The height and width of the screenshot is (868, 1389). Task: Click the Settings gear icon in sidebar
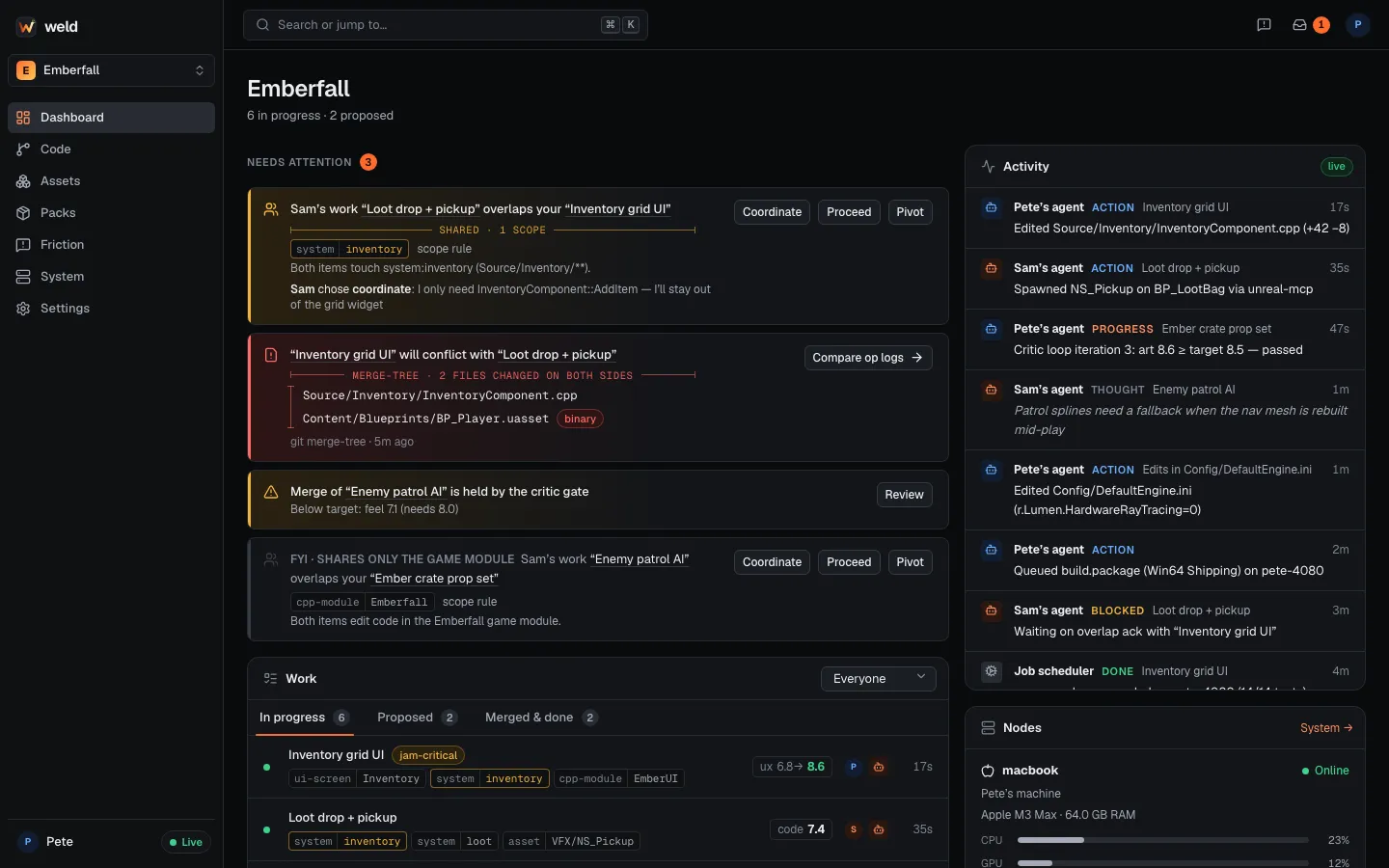[23, 309]
